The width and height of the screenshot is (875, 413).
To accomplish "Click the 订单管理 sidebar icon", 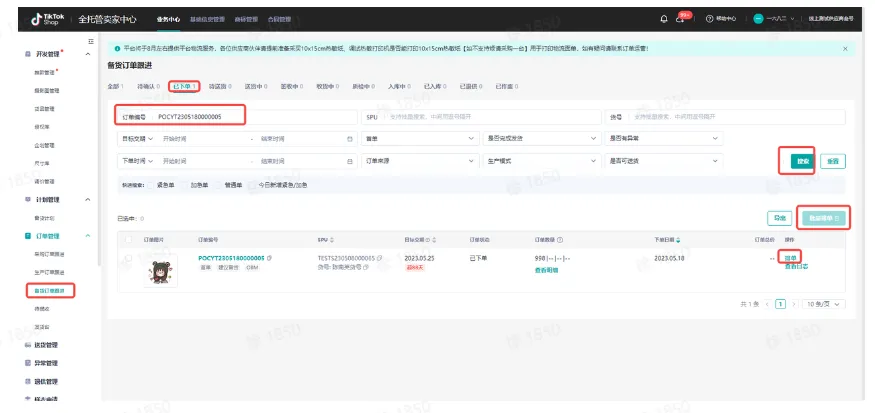I will point(28,236).
